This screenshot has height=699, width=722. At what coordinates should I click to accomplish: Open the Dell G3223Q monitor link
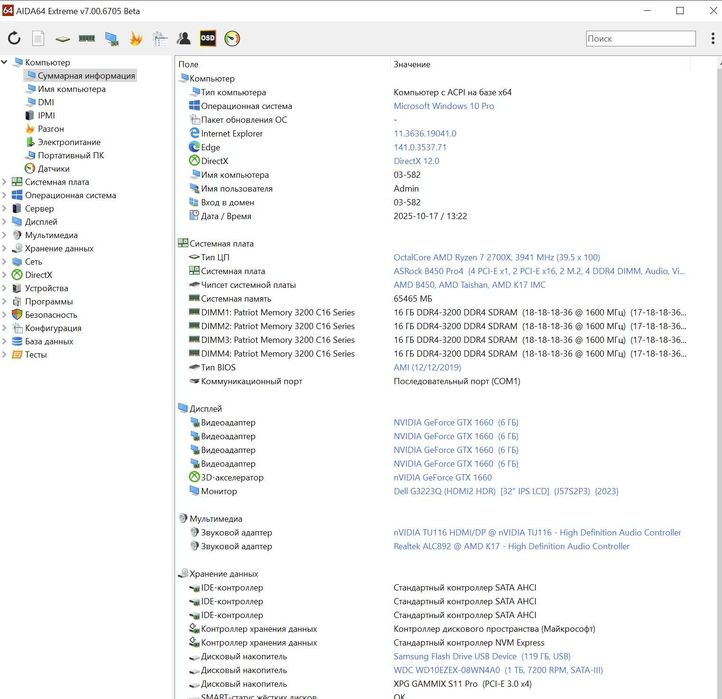pyautogui.click(x=506, y=491)
